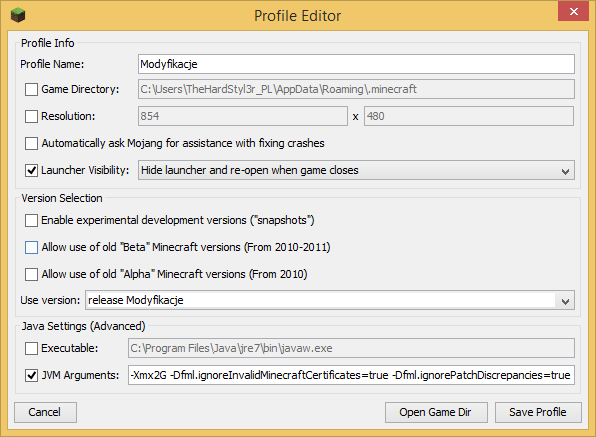Click the resolution width field 854
Image resolution: width=596 pixels, height=437 pixels.
pos(243,116)
